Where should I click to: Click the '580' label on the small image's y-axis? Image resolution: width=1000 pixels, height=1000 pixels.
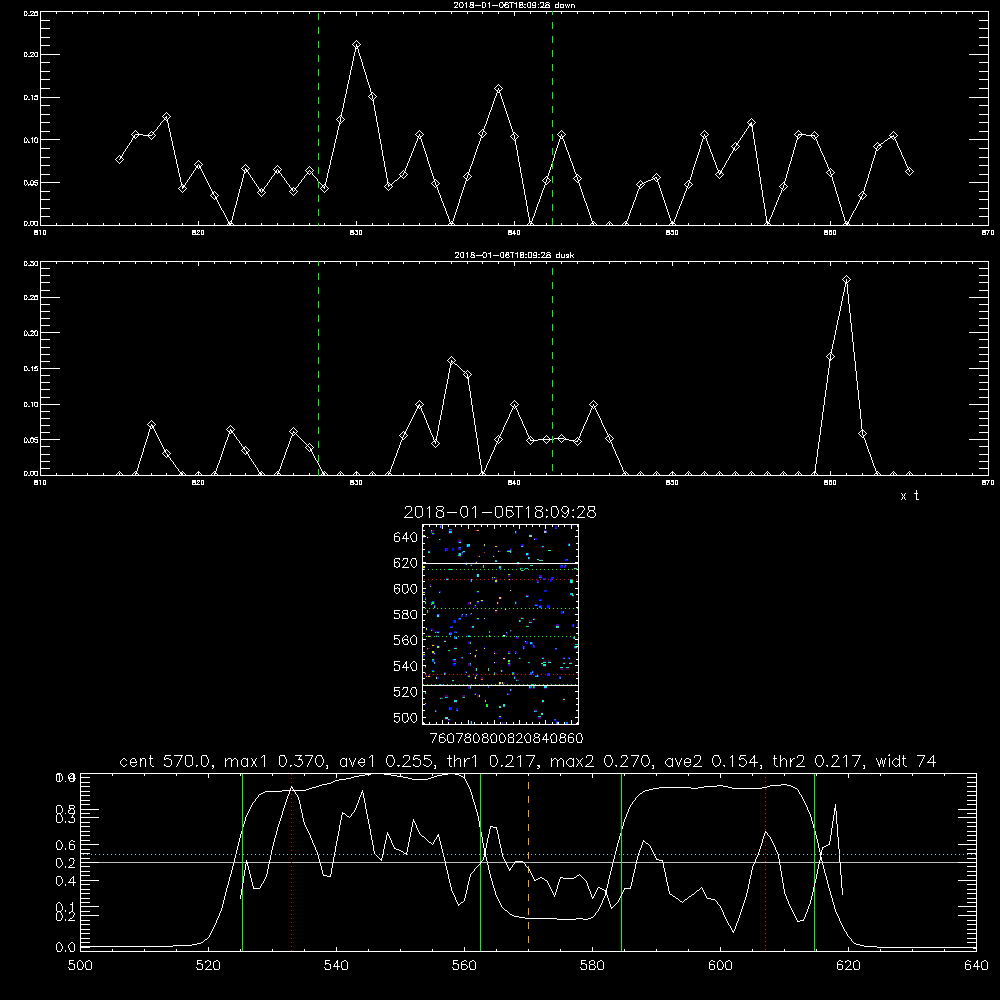click(x=406, y=615)
